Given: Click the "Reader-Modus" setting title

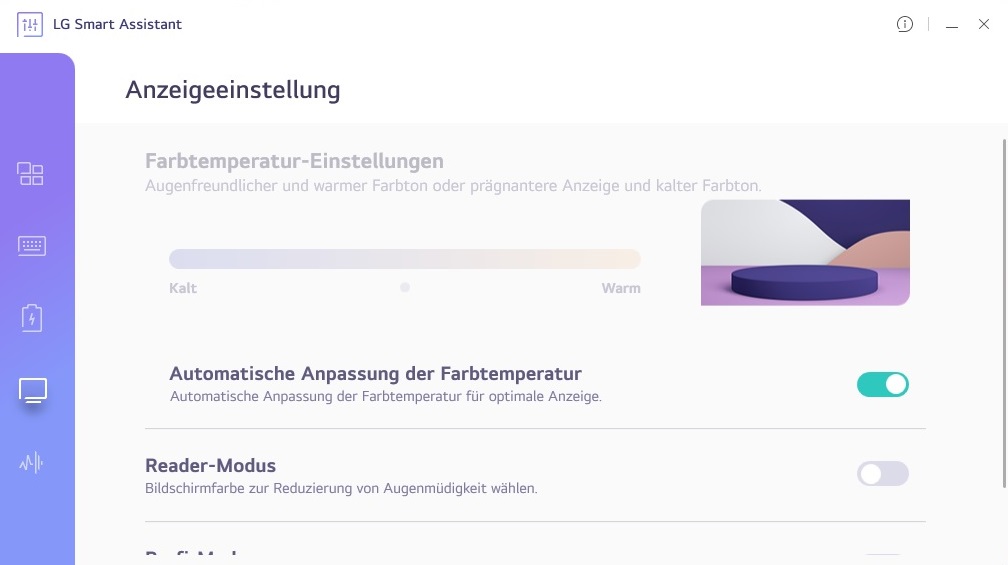Looking at the screenshot, I should [x=210, y=465].
